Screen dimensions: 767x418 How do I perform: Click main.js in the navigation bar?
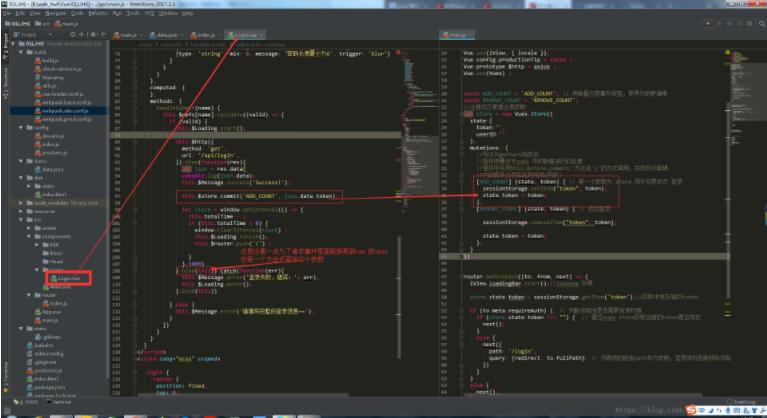[x=67, y=23]
